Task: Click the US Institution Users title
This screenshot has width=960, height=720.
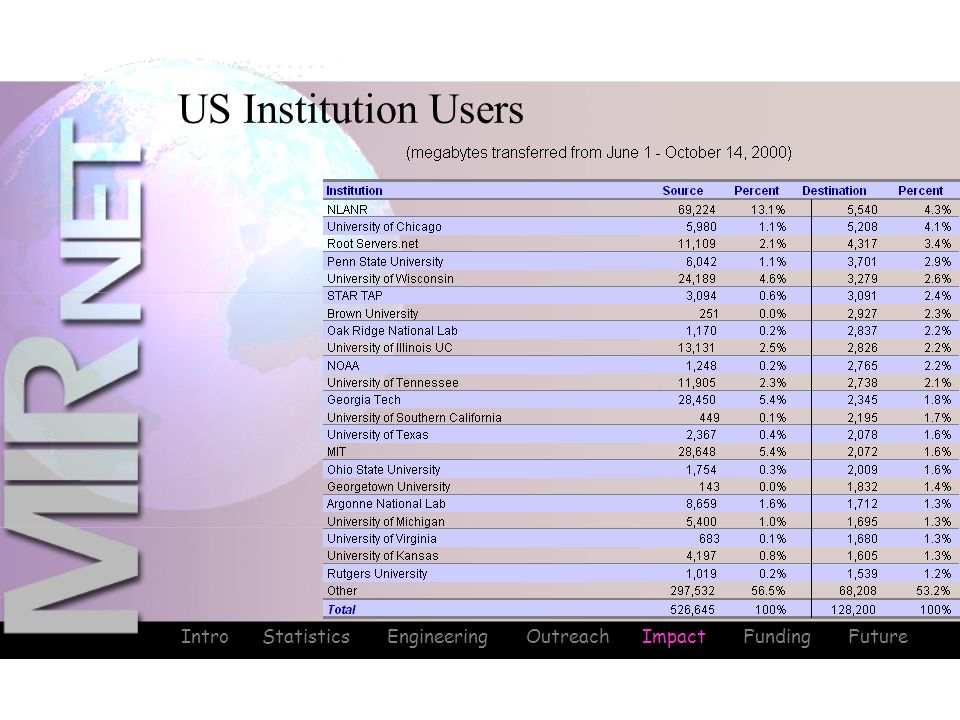Action: tap(351, 110)
